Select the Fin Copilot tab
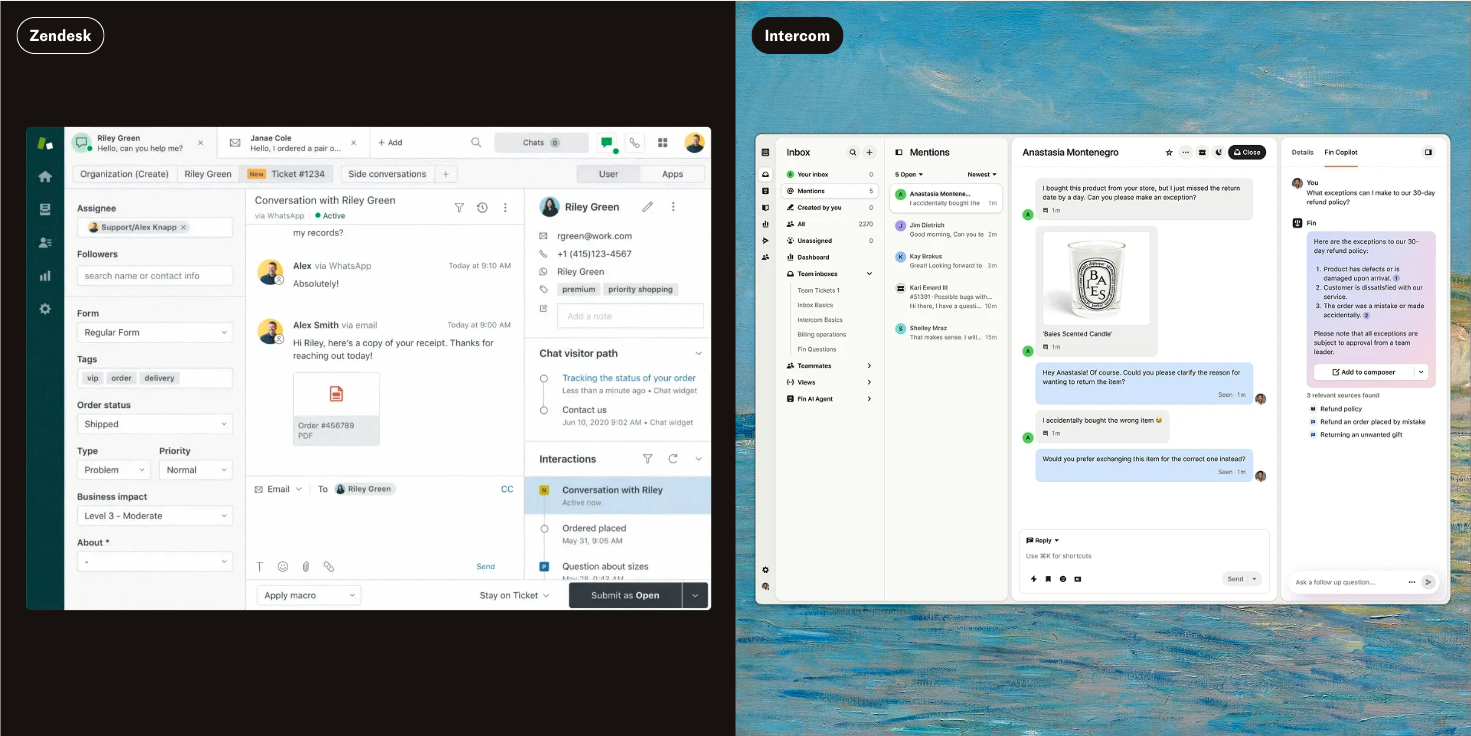The height and width of the screenshot is (736, 1471). 1341,152
